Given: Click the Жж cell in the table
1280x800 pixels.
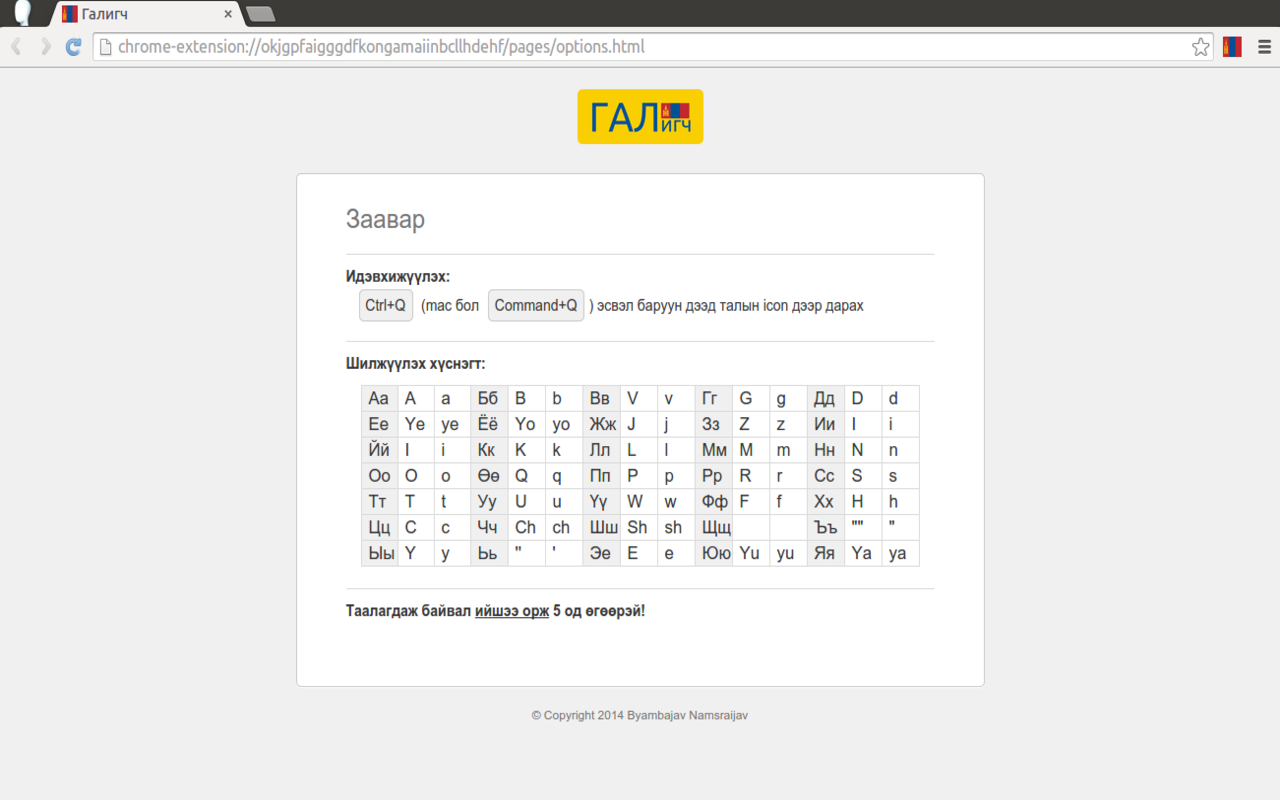Looking at the screenshot, I should [601, 424].
